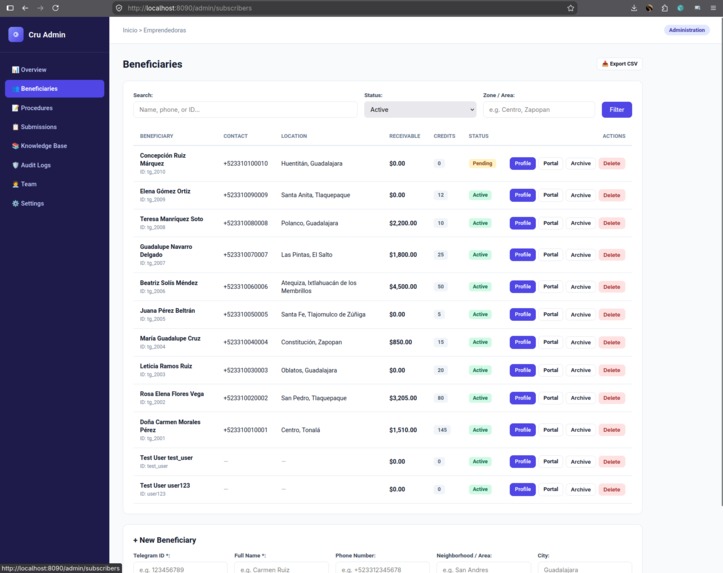This screenshot has width=723, height=573.
Task: Archive Rosa Elena Flores Vega
Action: pyautogui.click(x=581, y=398)
